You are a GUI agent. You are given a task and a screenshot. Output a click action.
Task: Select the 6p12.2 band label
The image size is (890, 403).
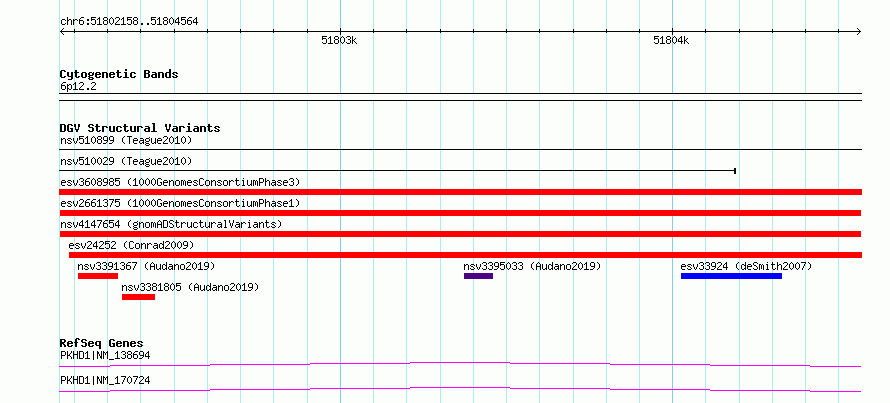pyautogui.click(x=77, y=87)
